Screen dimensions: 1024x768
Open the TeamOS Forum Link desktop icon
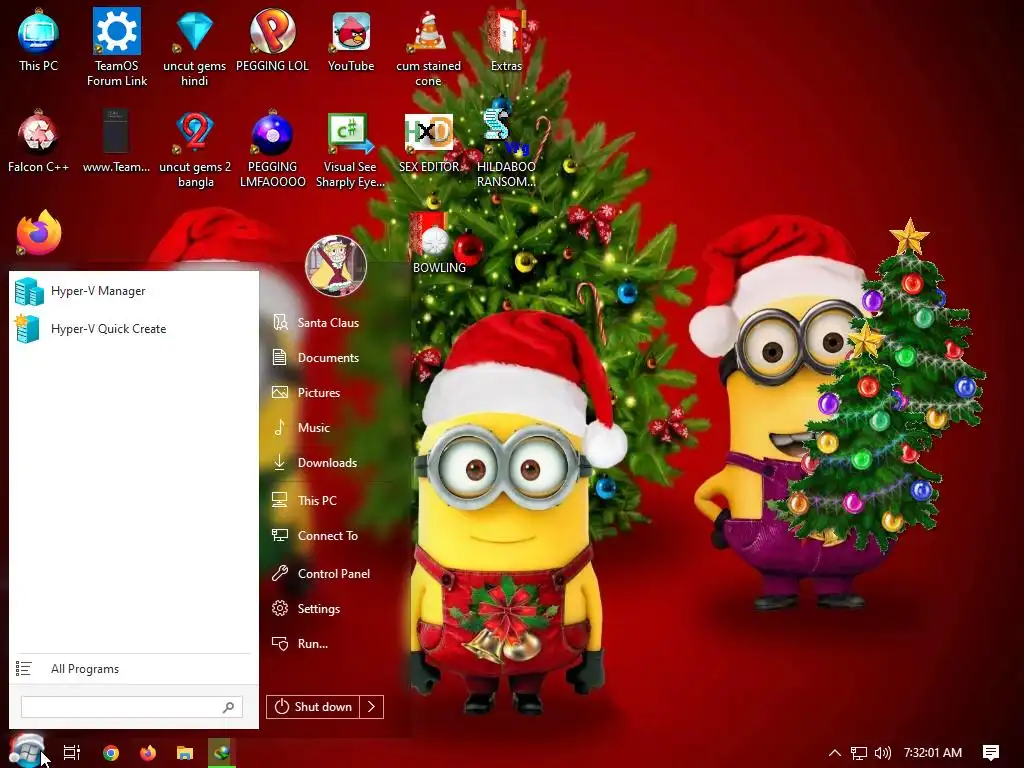pyautogui.click(x=117, y=47)
